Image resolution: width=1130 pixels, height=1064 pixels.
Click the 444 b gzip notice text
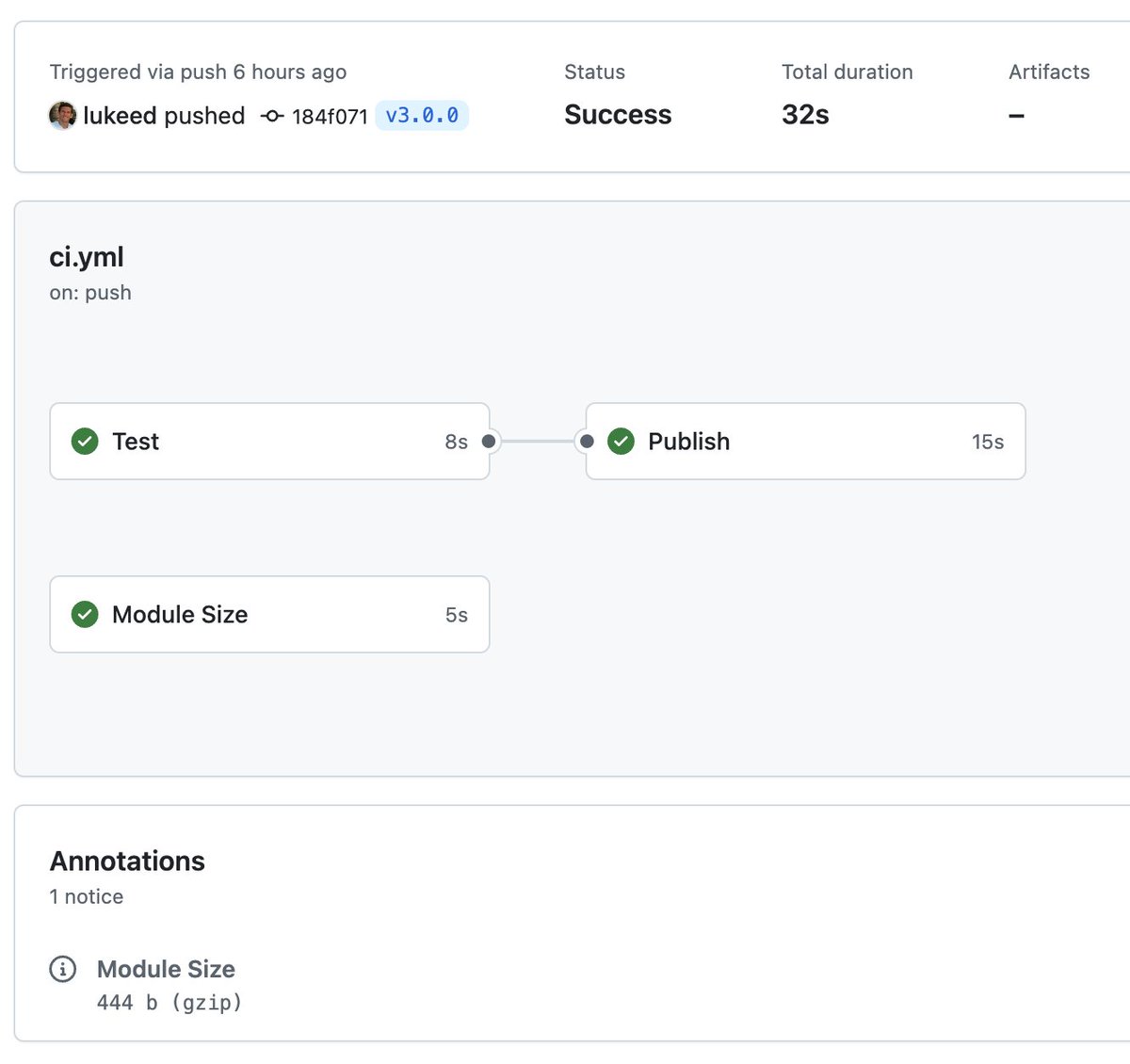[x=169, y=1002]
